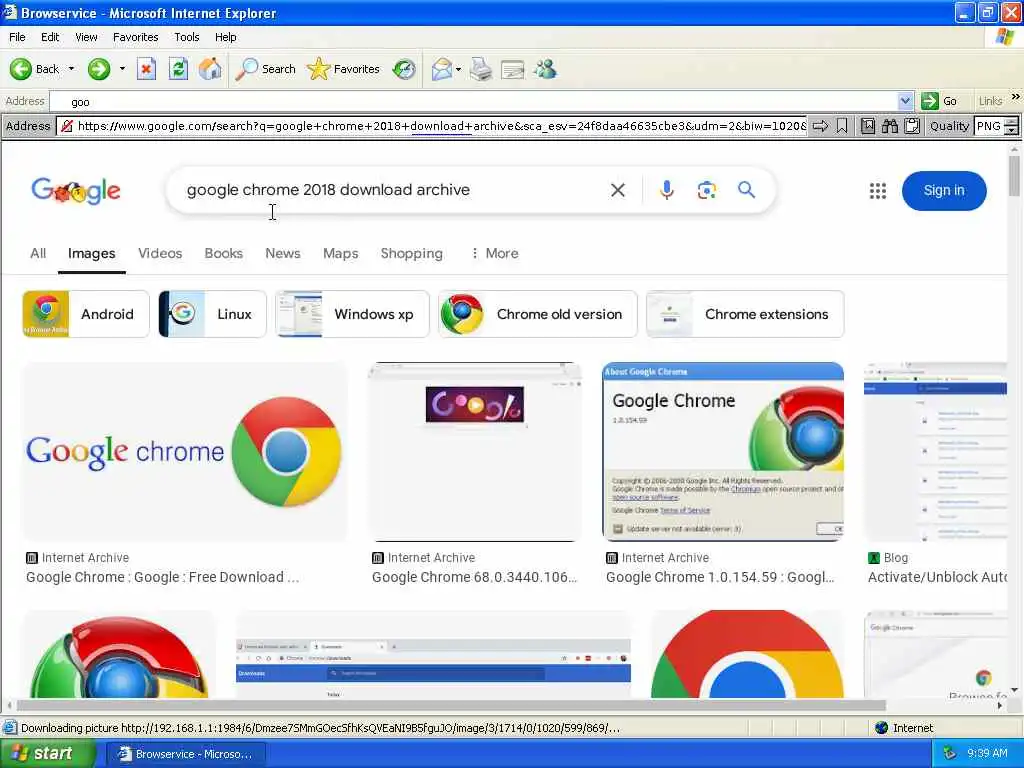Open the Favorites menu
The image size is (1024, 768).
pos(135,37)
